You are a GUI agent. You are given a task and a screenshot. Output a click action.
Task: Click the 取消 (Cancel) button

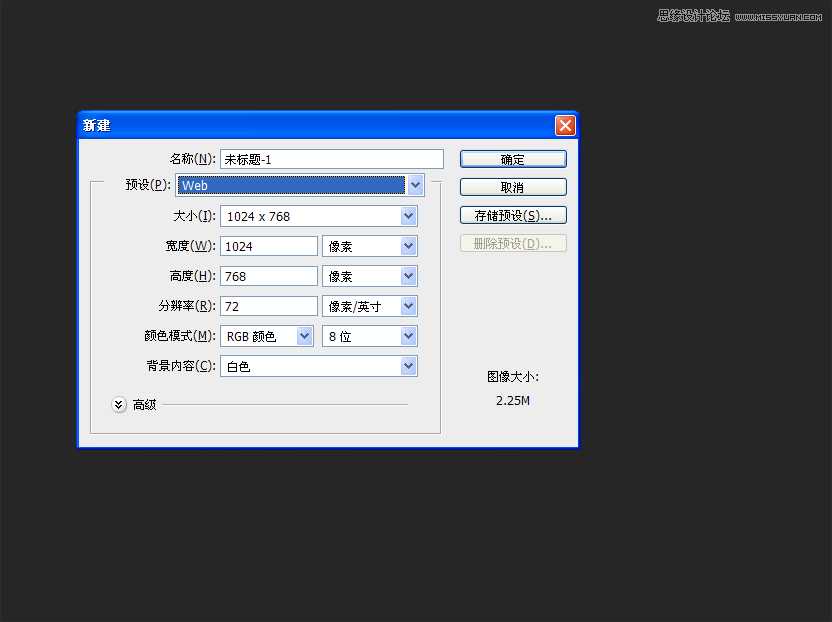click(512, 186)
